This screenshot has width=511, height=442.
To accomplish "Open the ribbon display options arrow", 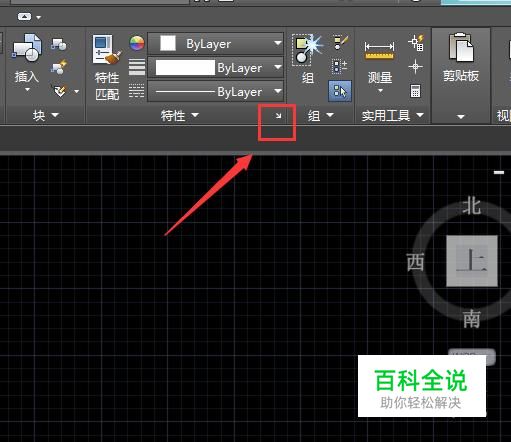I will (39, 17).
